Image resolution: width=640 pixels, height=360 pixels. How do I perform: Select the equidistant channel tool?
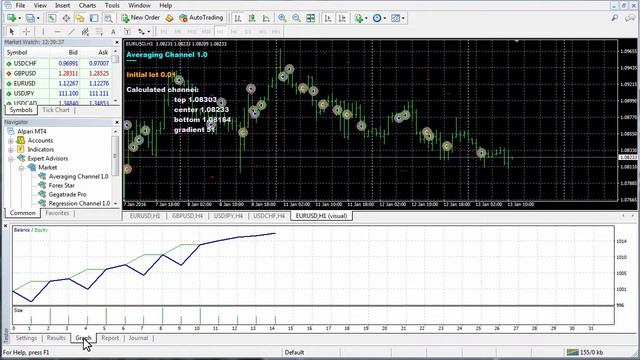[x=85, y=31]
